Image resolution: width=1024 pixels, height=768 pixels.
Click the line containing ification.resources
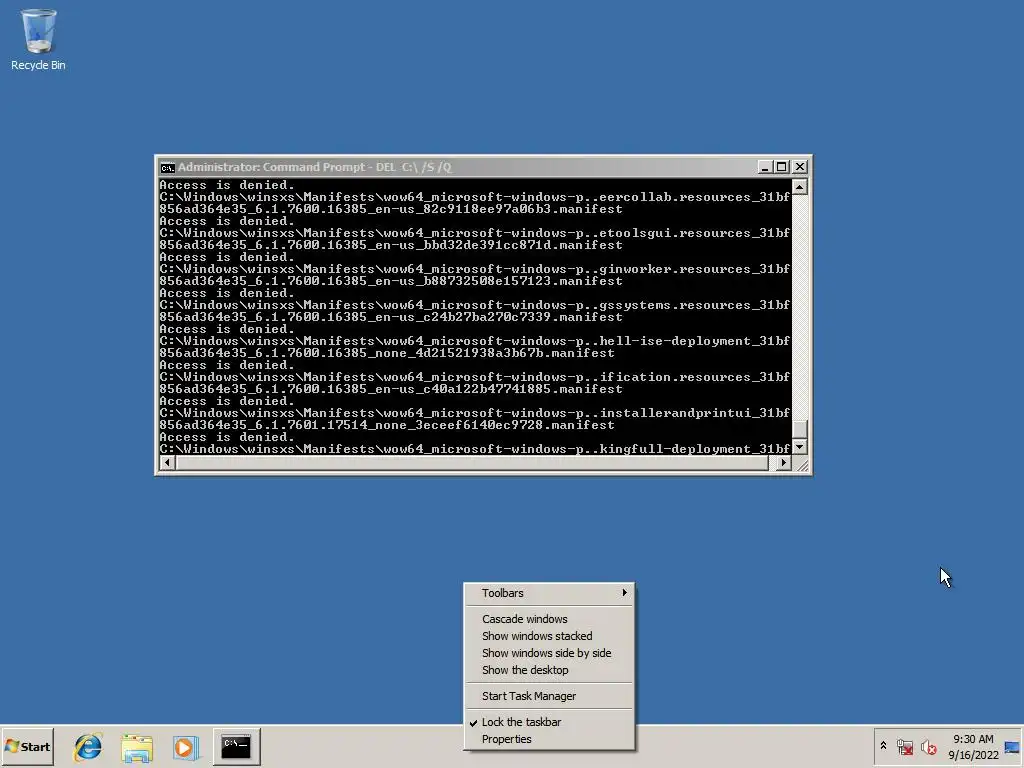[x=474, y=377]
